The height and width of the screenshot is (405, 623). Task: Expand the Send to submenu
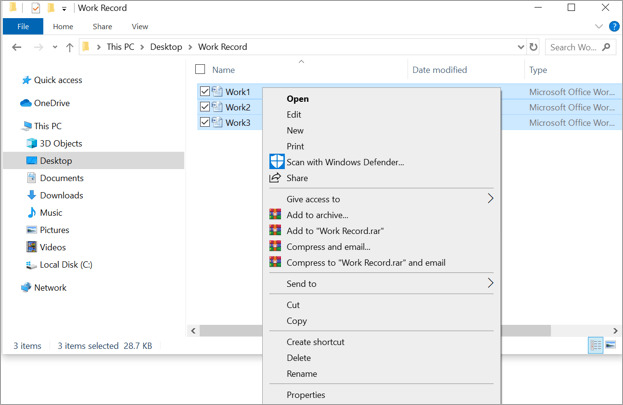point(490,284)
